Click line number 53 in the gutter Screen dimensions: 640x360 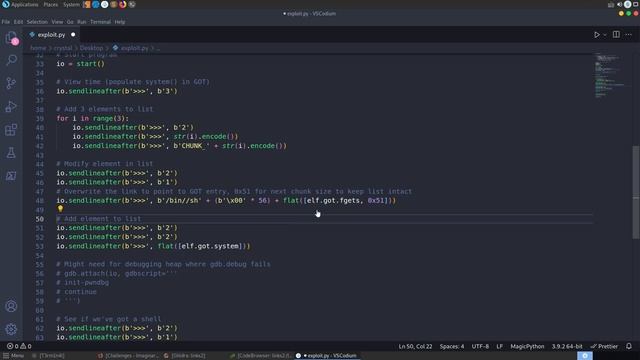40,246
